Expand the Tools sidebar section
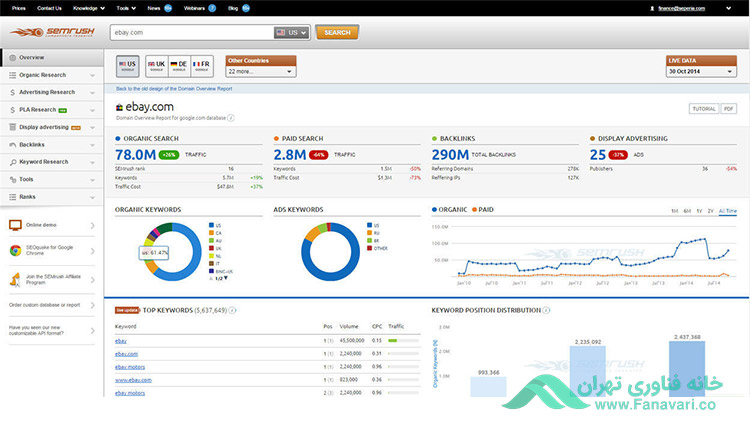This screenshot has height=430, width=750. (x=92, y=180)
